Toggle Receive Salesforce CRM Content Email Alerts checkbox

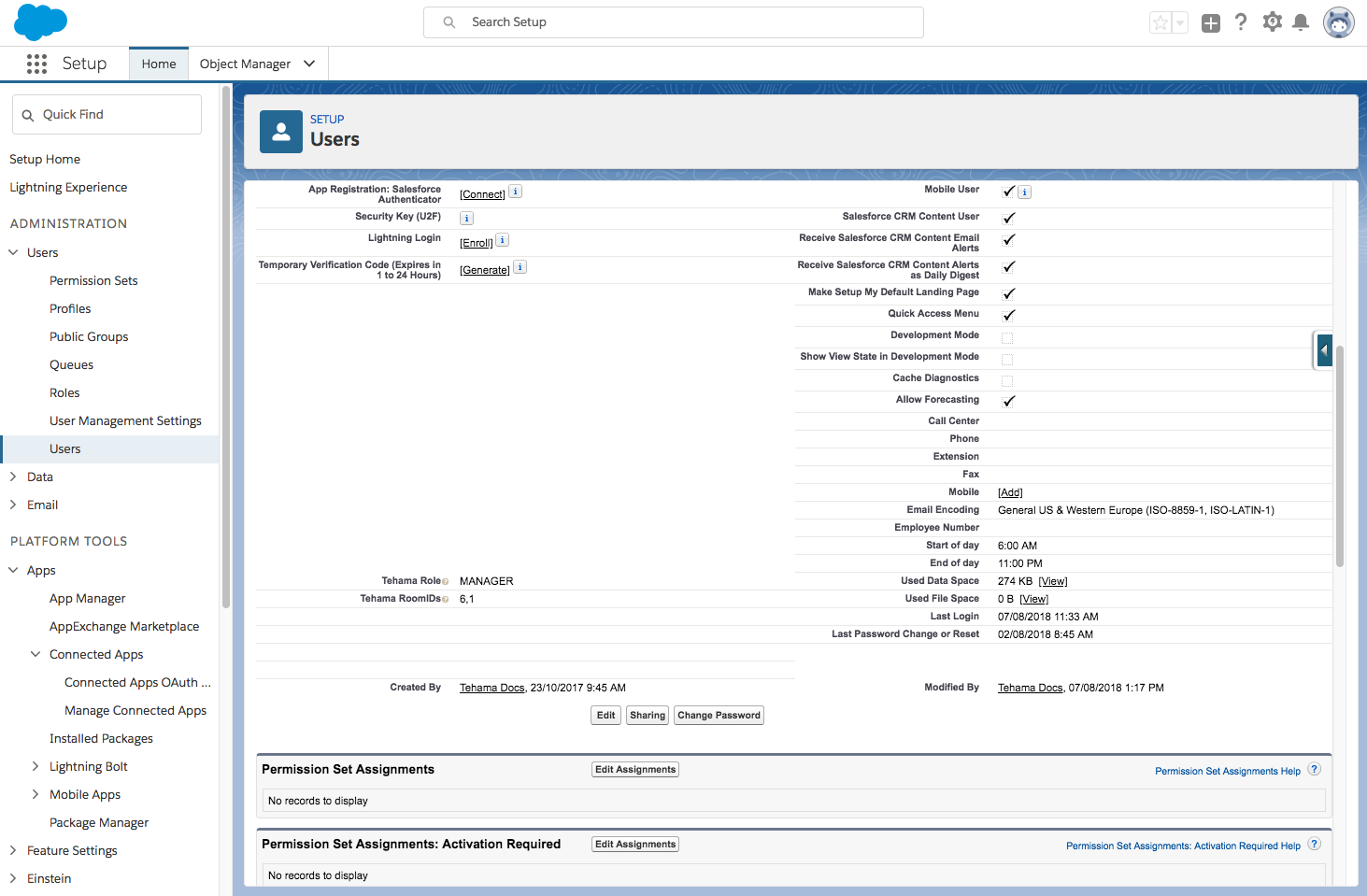click(x=1008, y=240)
